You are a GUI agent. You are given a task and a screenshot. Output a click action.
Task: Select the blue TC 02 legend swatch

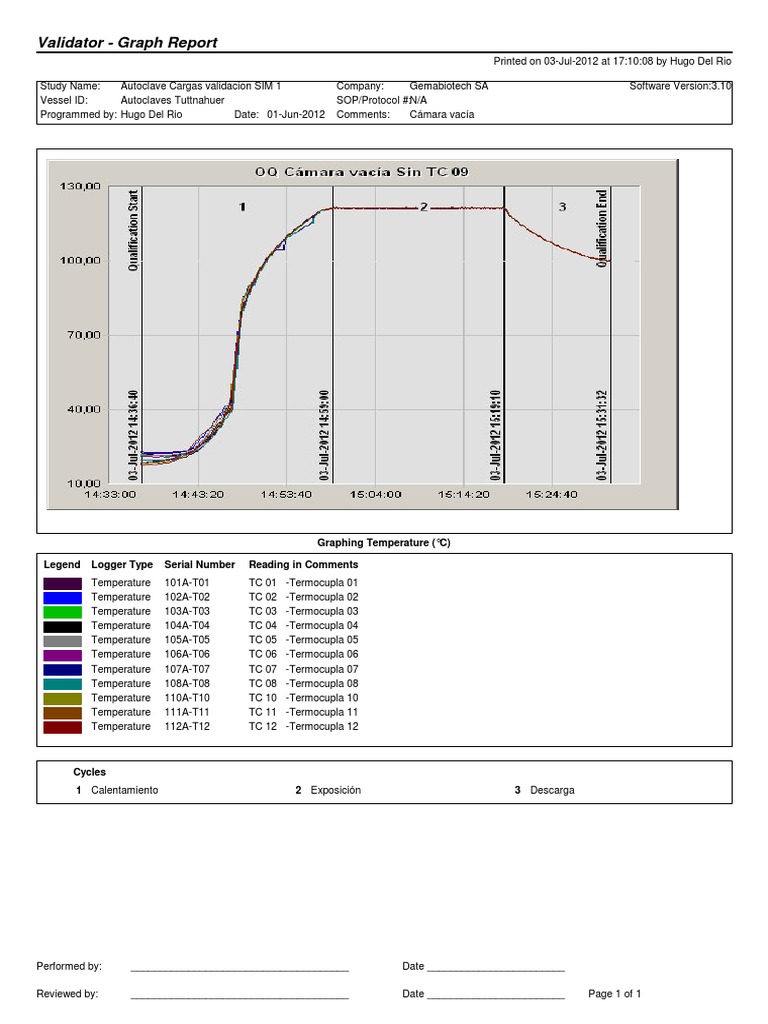pyautogui.click(x=62, y=597)
